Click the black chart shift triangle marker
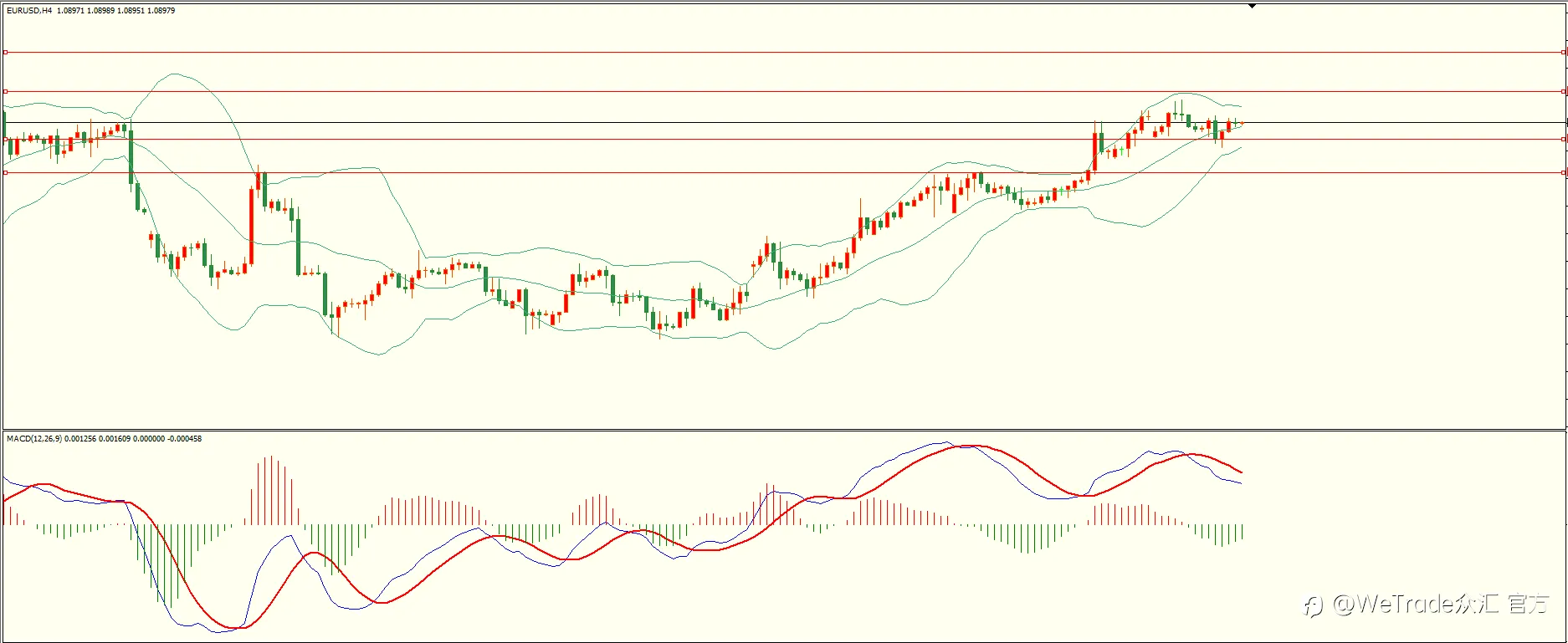Image resolution: width=1568 pixels, height=643 pixels. tap(1253, 6)
